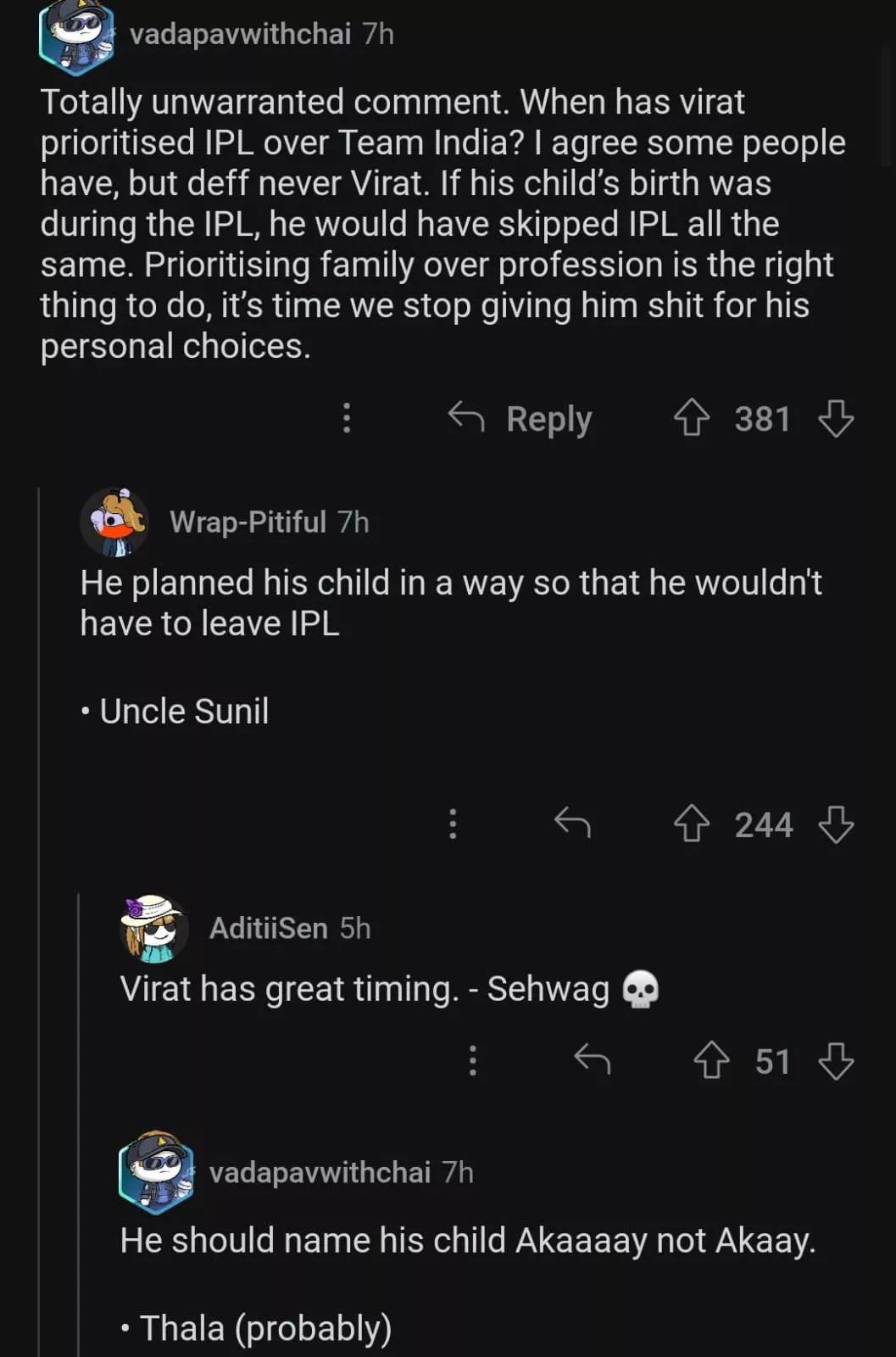Tap reply arrow on Wrap-Pitiful's comment

[x=572, y=823]
